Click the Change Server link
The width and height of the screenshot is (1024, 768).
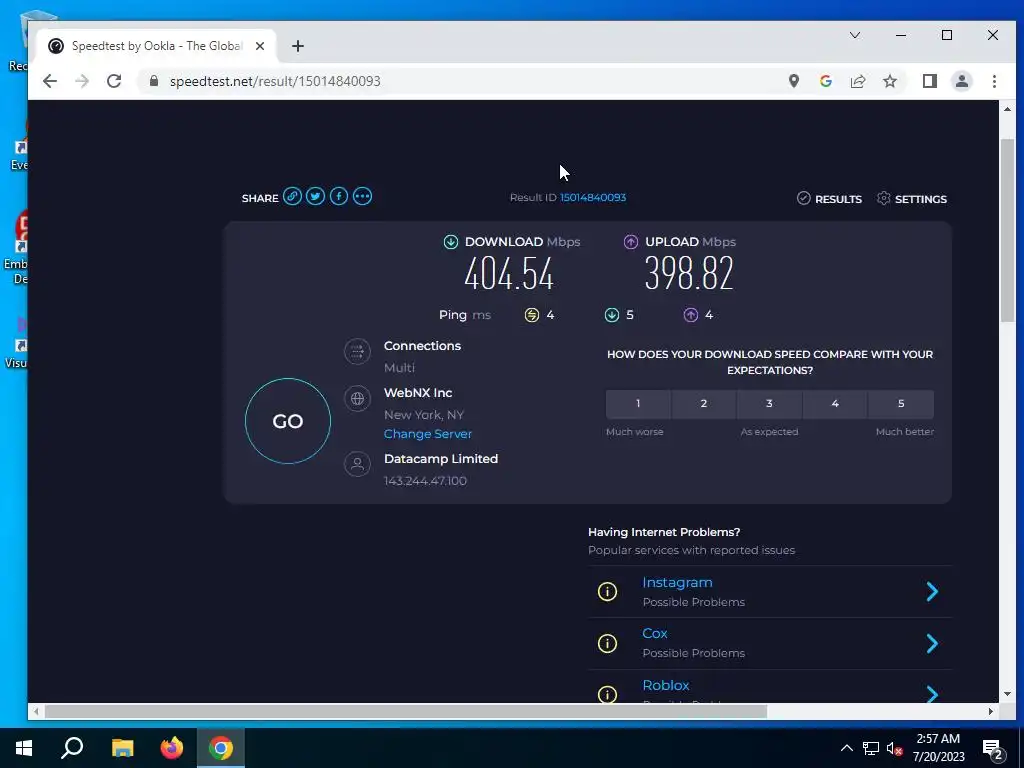click(x=428, y=434)
